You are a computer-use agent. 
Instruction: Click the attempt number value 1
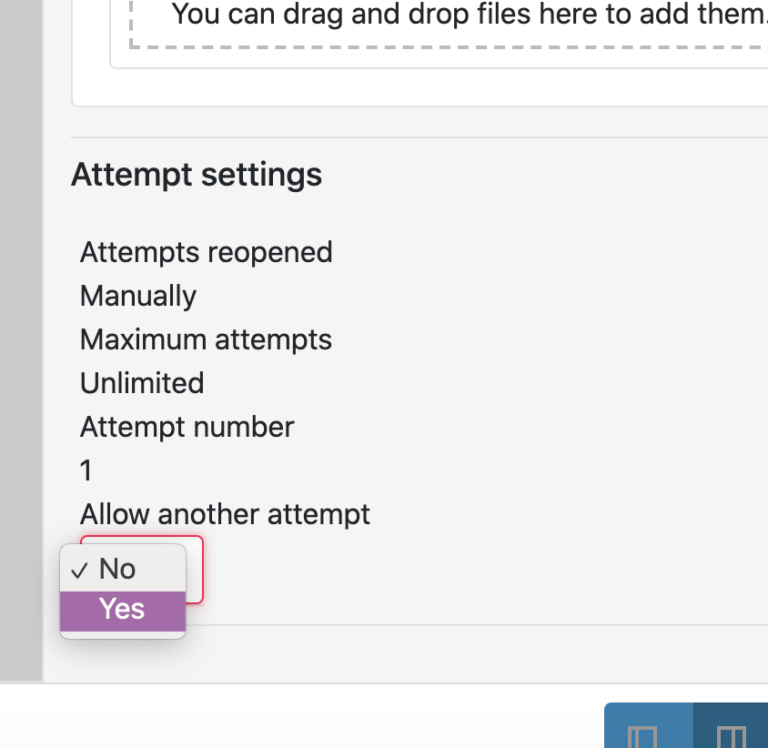click(86, 470)
